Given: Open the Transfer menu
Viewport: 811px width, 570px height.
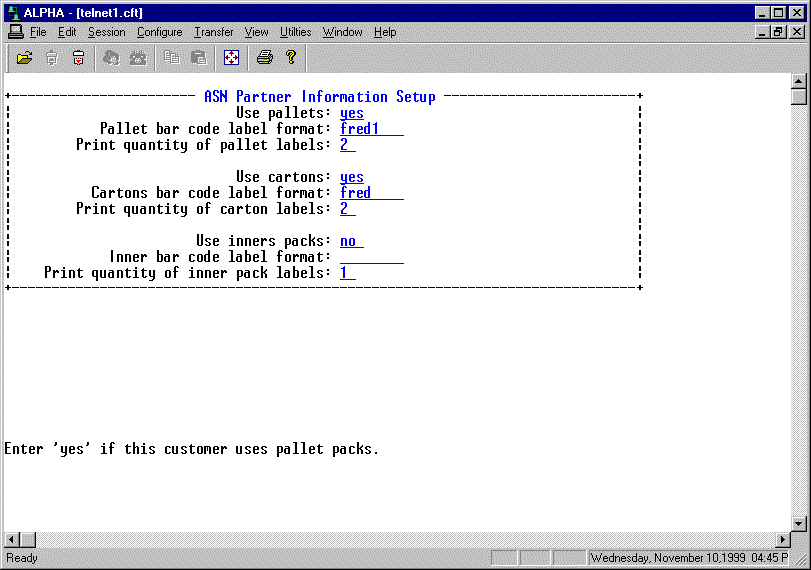Looking at the screenshot, I should pos(213,32).
